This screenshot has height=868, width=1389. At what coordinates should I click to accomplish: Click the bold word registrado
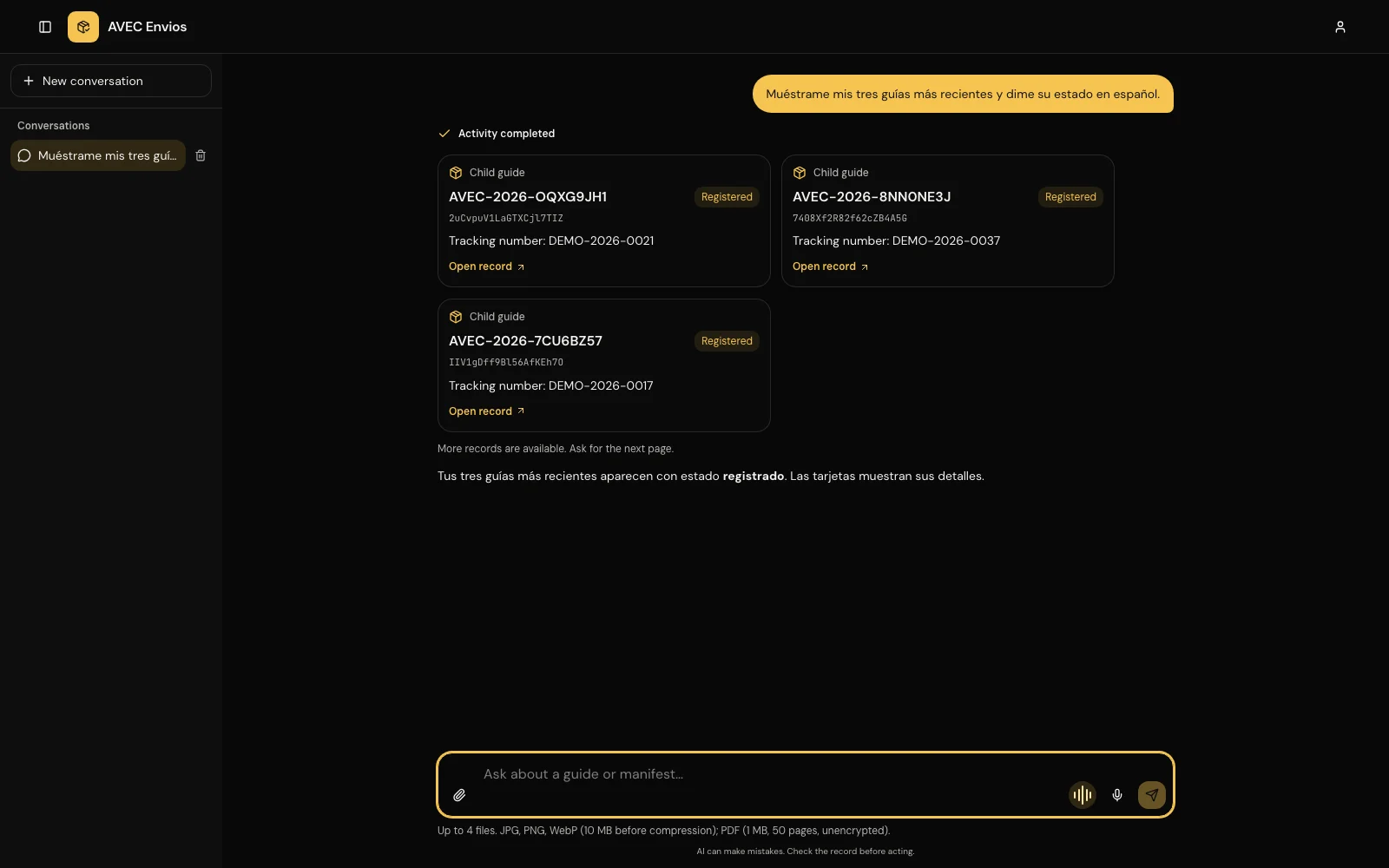coord(754,477)
